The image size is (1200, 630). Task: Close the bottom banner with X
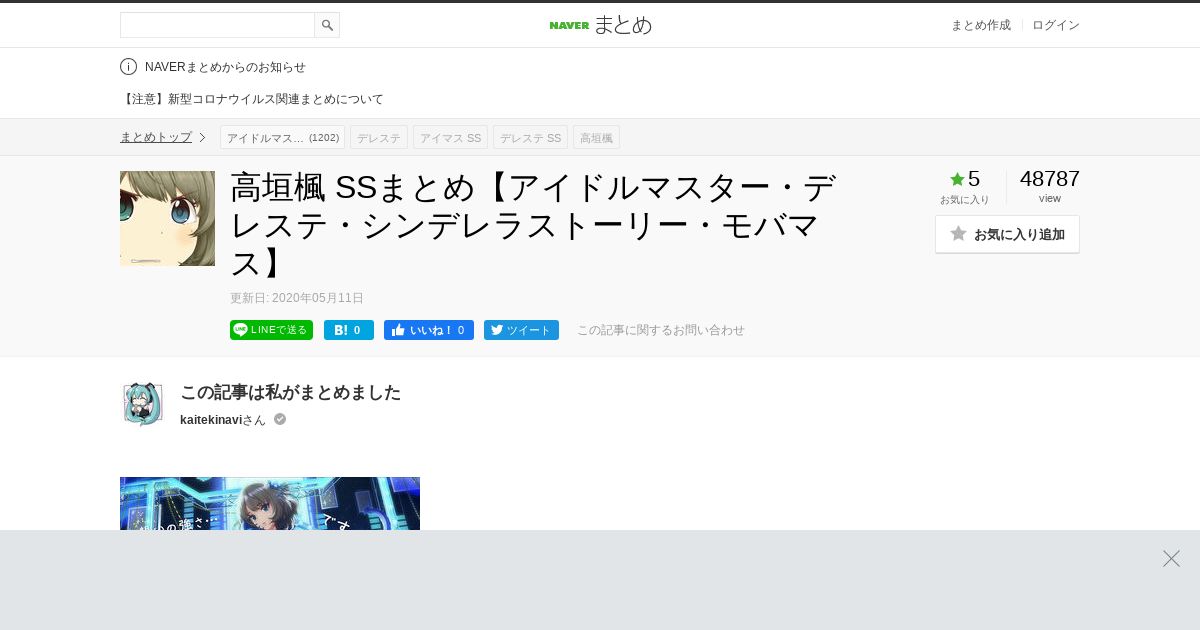tap(1171, 558)
